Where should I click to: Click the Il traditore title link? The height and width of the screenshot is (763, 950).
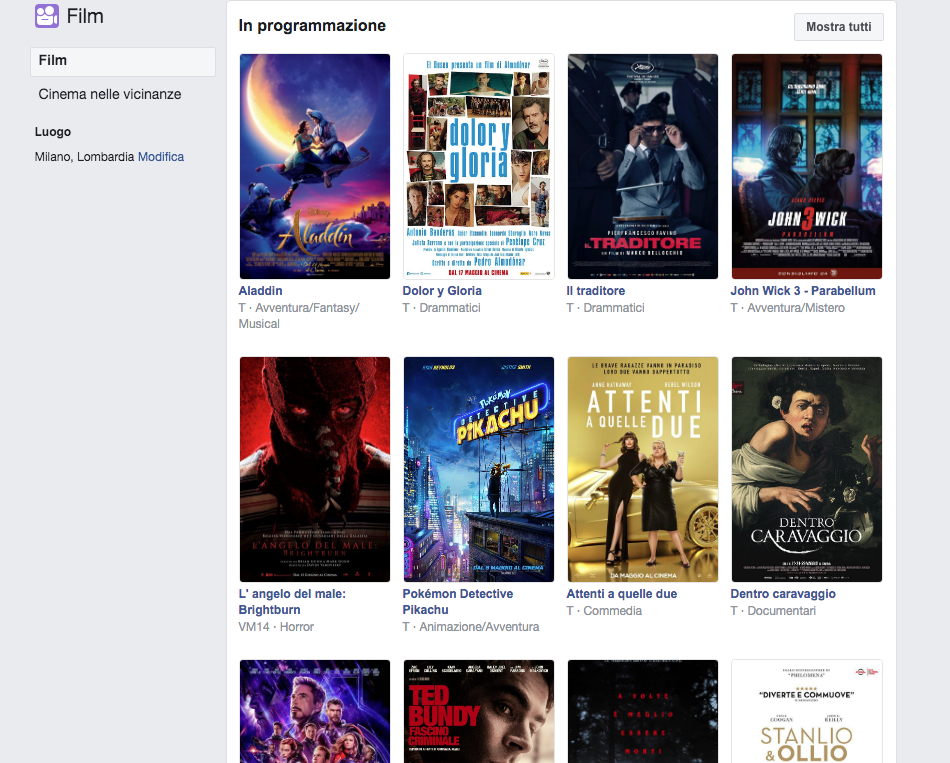(x=596, y=291)
